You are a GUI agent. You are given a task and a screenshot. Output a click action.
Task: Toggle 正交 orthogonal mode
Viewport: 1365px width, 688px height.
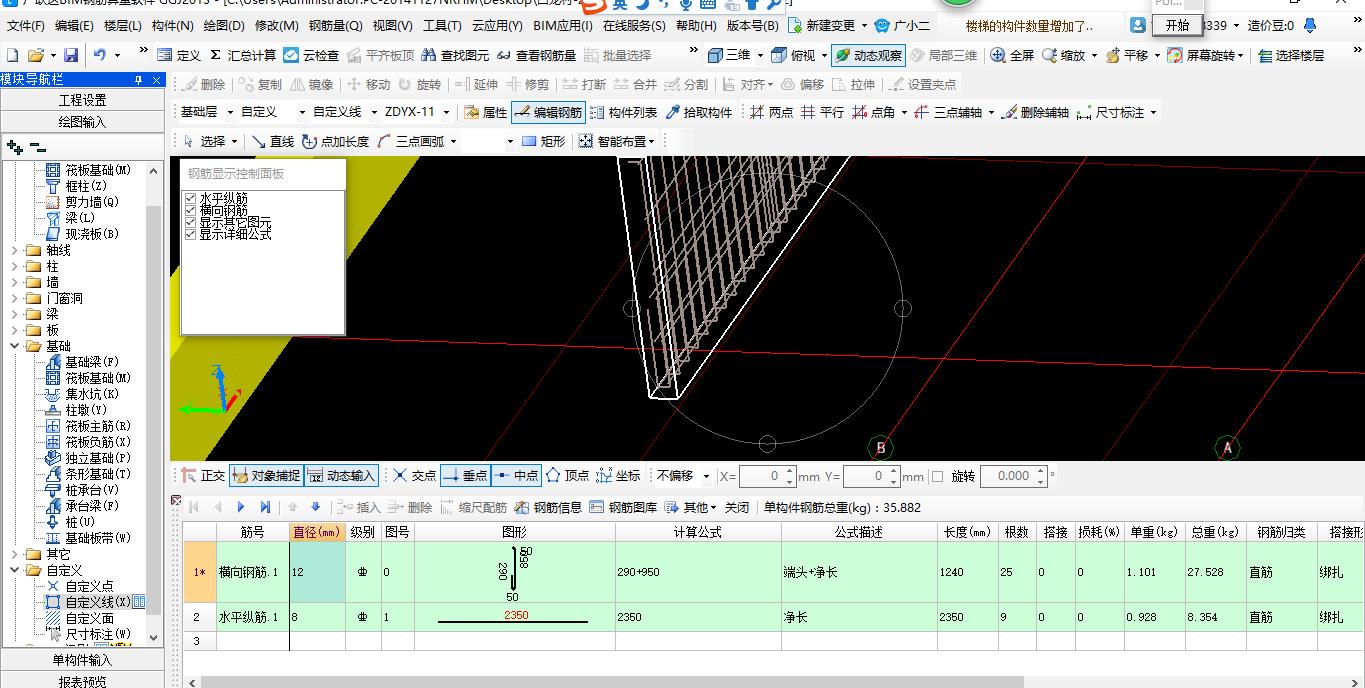pyautogui.click(x=204, y=476)
